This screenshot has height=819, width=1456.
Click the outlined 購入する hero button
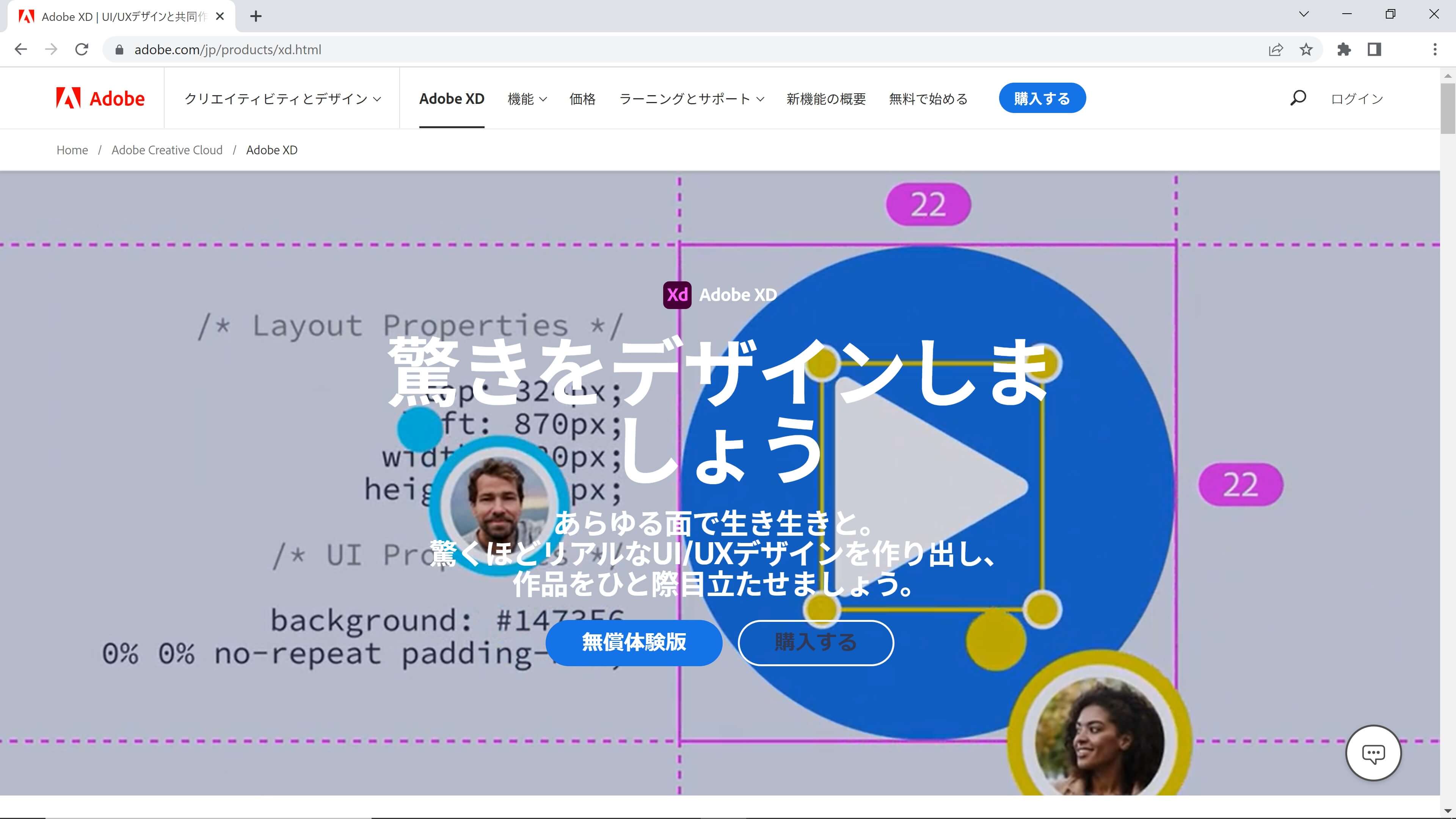coord(816,643)
